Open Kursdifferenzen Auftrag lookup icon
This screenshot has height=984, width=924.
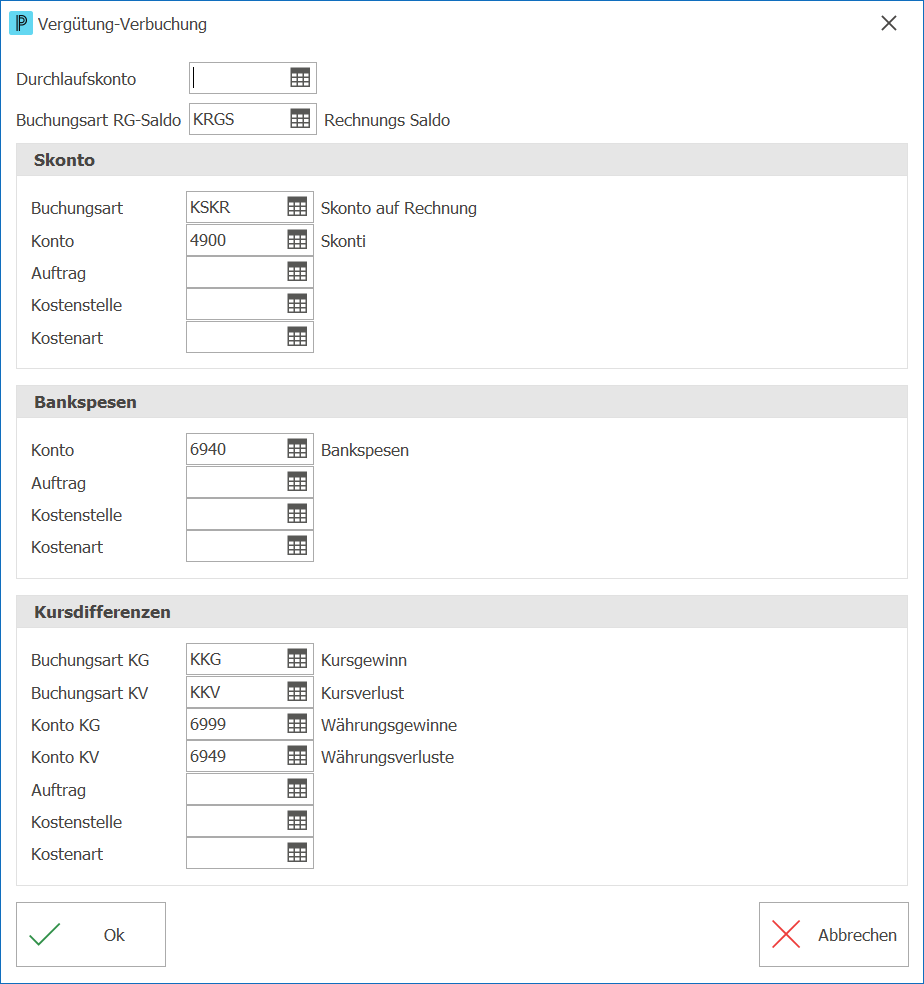(297, 789)
